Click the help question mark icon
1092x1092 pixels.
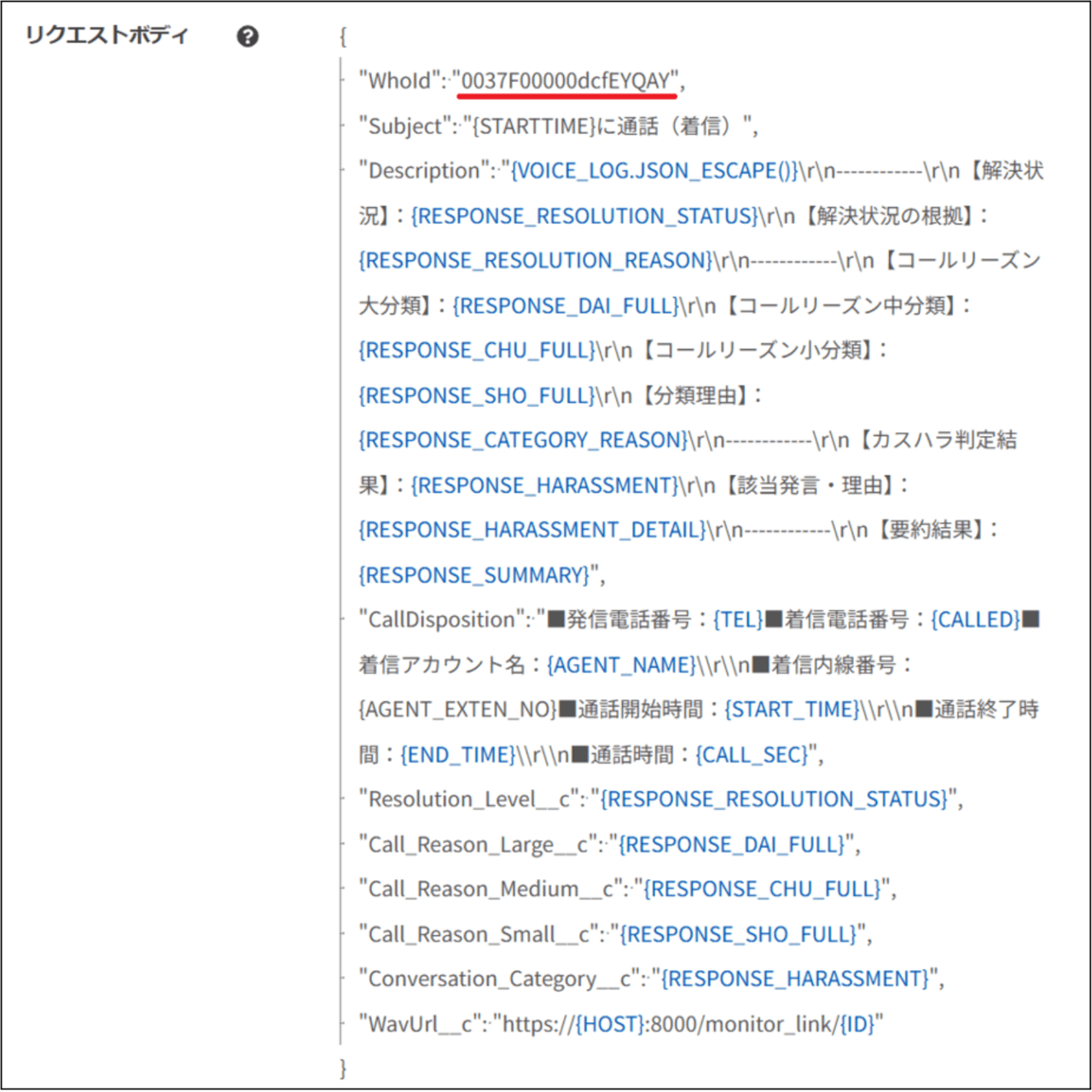tap(247, 37)
